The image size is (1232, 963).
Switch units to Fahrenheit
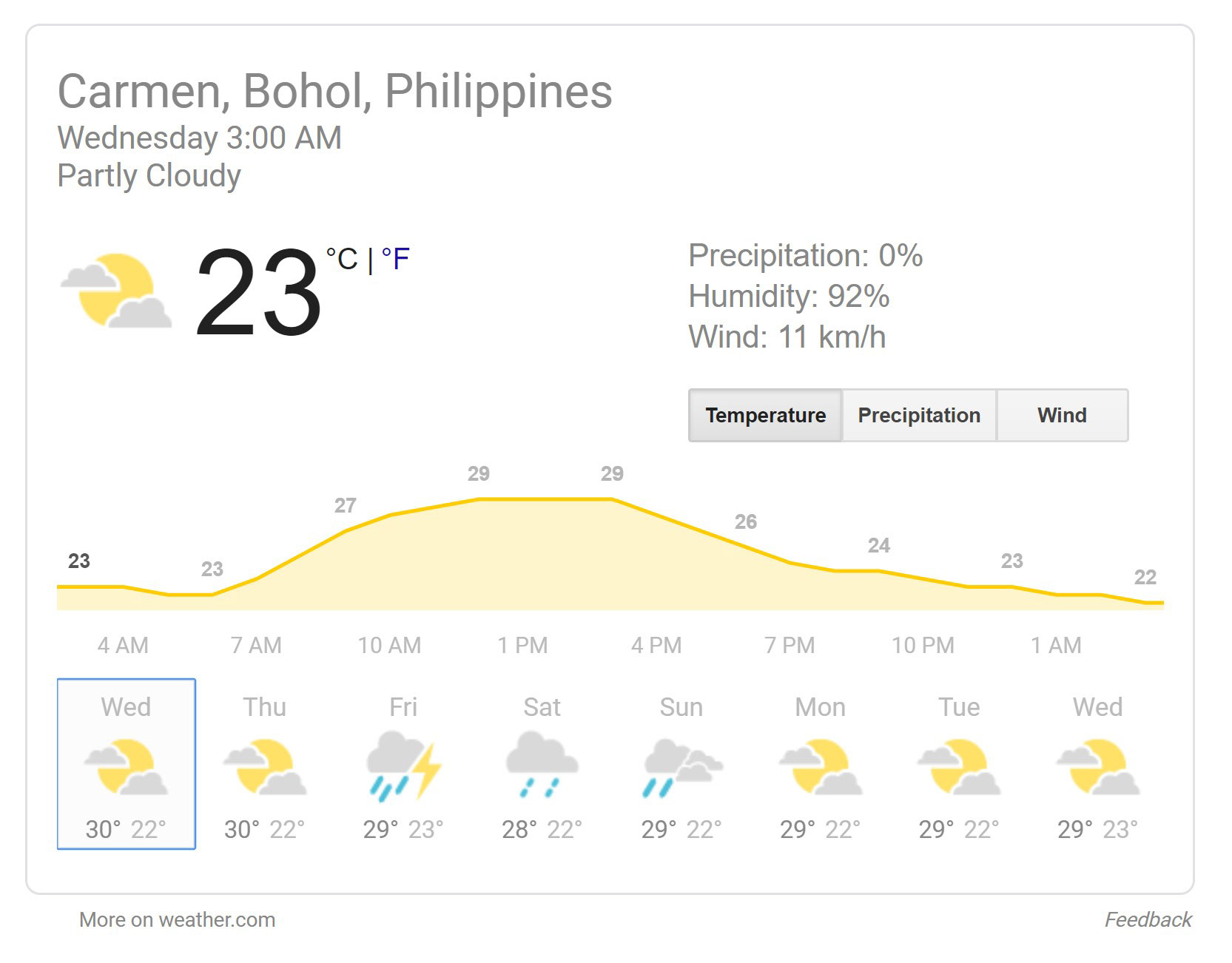pyautogui.click(x=396, y=259)
